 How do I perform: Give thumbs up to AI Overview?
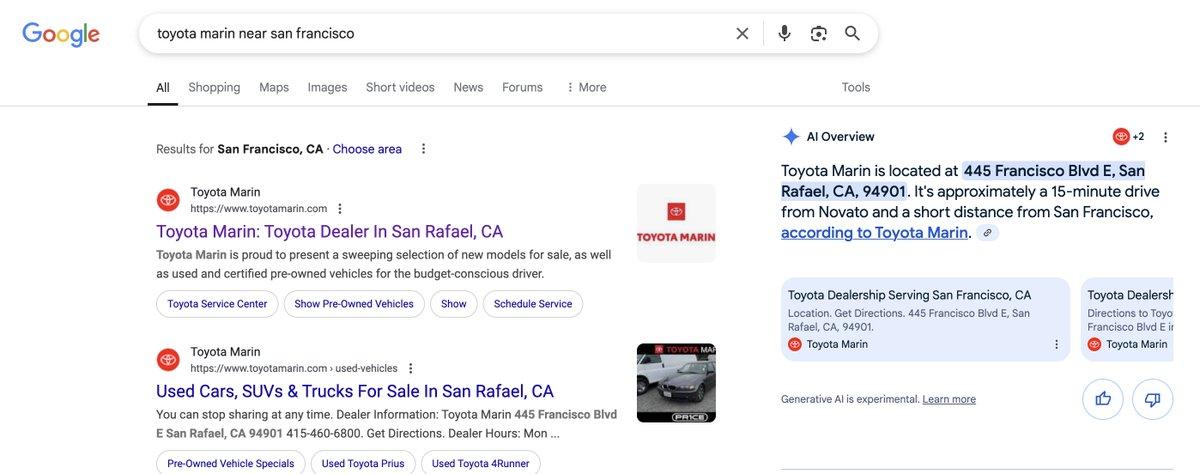point(1103,399)
